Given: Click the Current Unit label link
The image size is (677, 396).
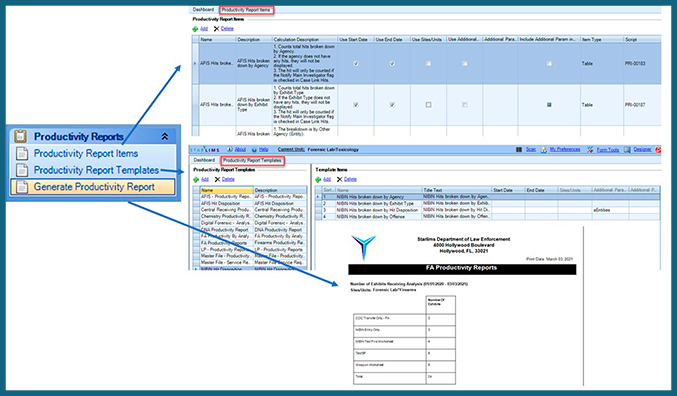Looking at the screenshot, I should pyautogui.click(x=291, y=149).
